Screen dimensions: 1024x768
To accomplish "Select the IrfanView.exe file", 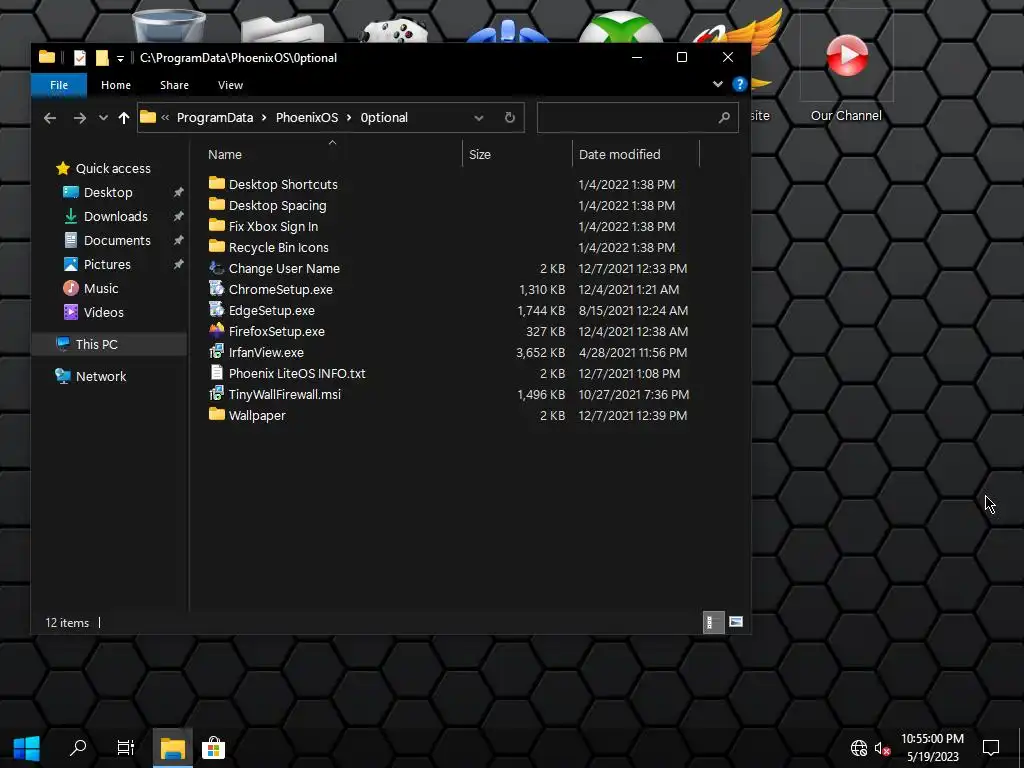I will click(x=266, y=353).
